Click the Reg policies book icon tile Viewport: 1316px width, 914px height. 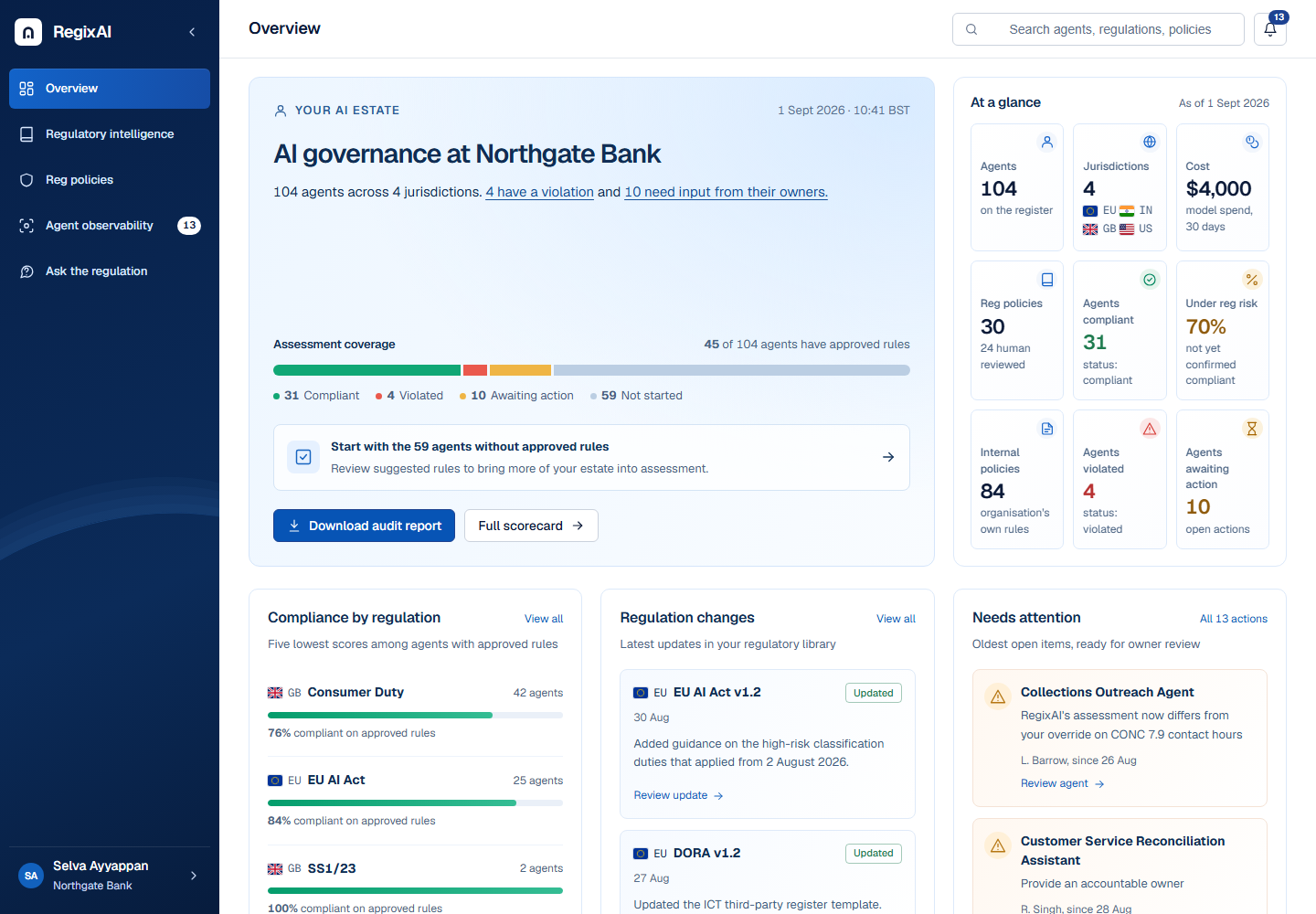[1047, 280]
